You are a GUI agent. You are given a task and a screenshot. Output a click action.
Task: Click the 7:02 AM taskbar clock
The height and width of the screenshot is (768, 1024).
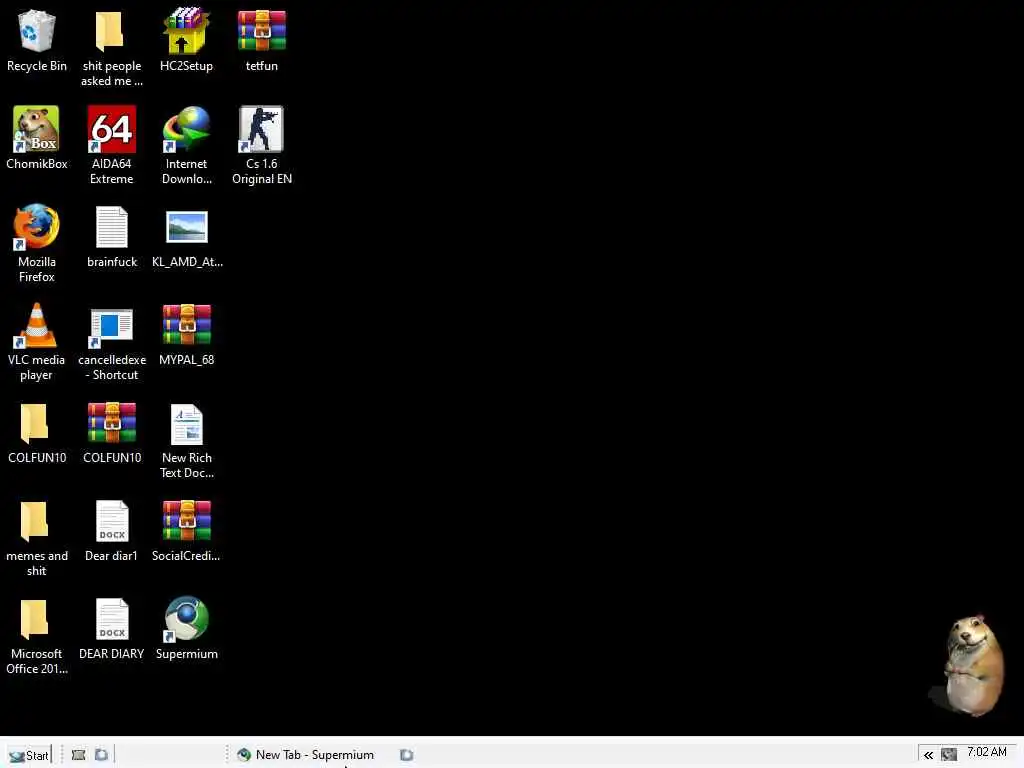tap(987, 752)
